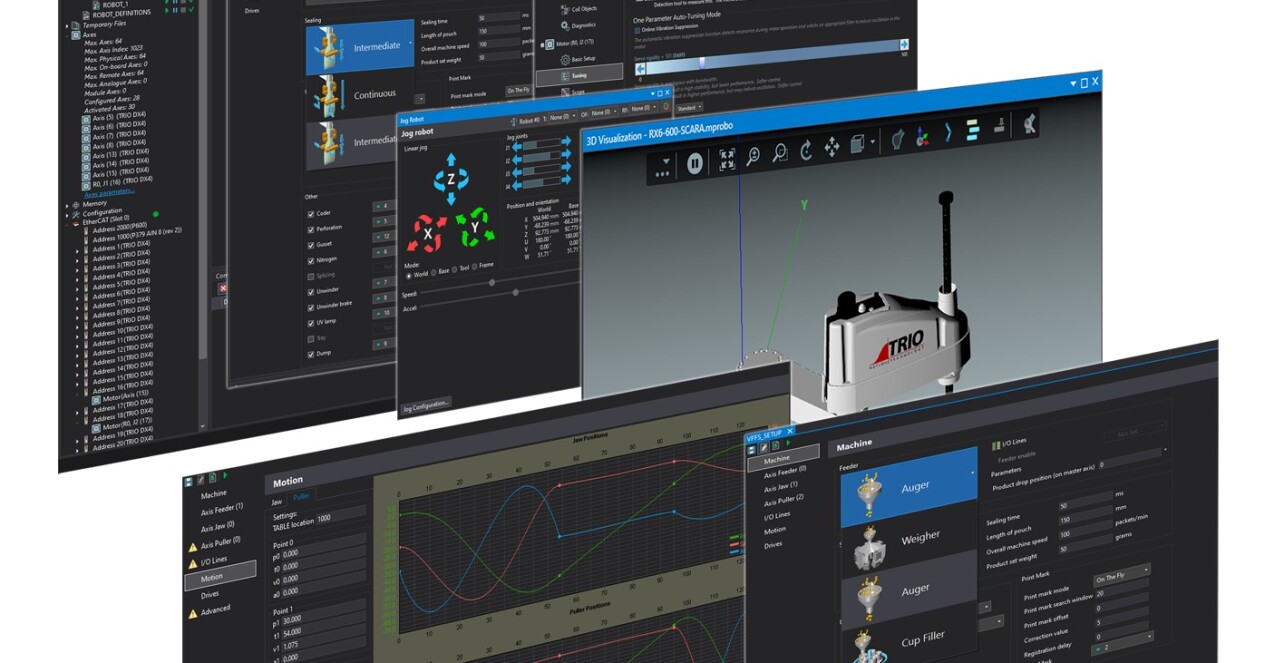Open Advanced section in Motion window sidebar
The width and height of the screenshot is (1284, 663).
tap(215, 610)
